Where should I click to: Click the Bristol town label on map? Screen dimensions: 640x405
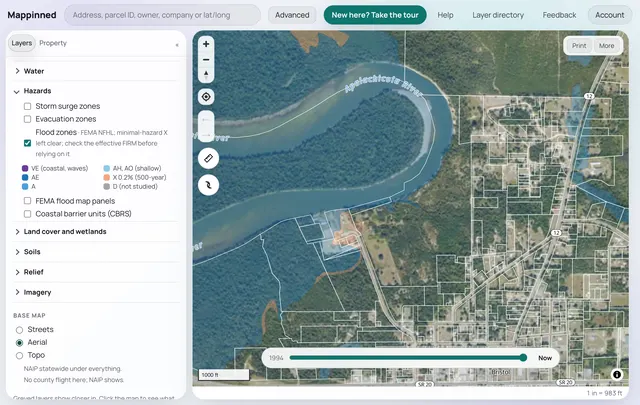point(500,372)
